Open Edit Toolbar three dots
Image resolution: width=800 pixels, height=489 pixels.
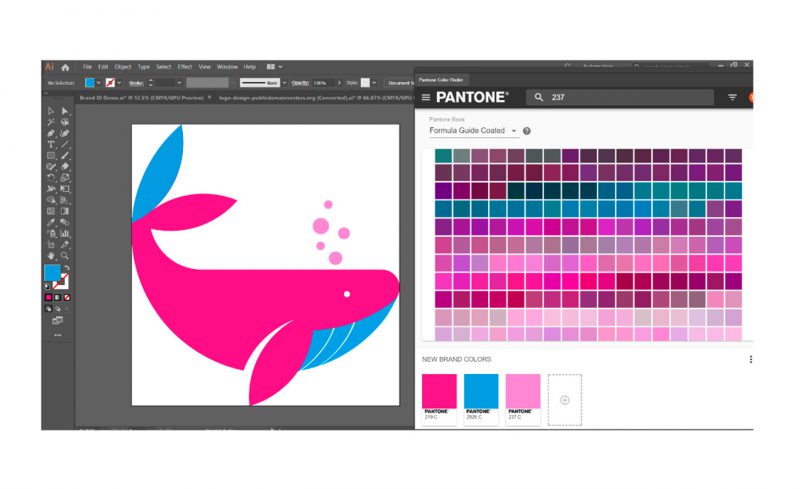58,335
